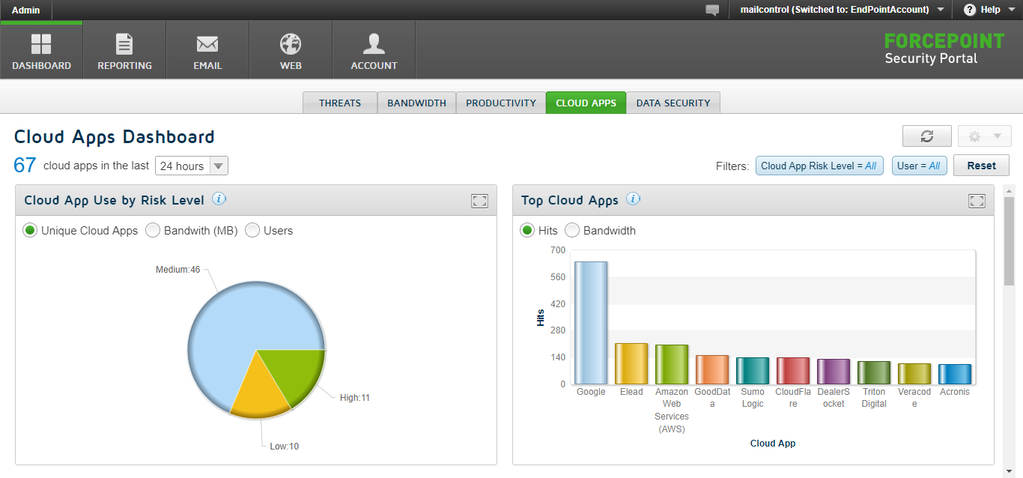Refresh the Cloud Apps dashboard
This screenshot has width=1023, height=478.
point(926,136)
